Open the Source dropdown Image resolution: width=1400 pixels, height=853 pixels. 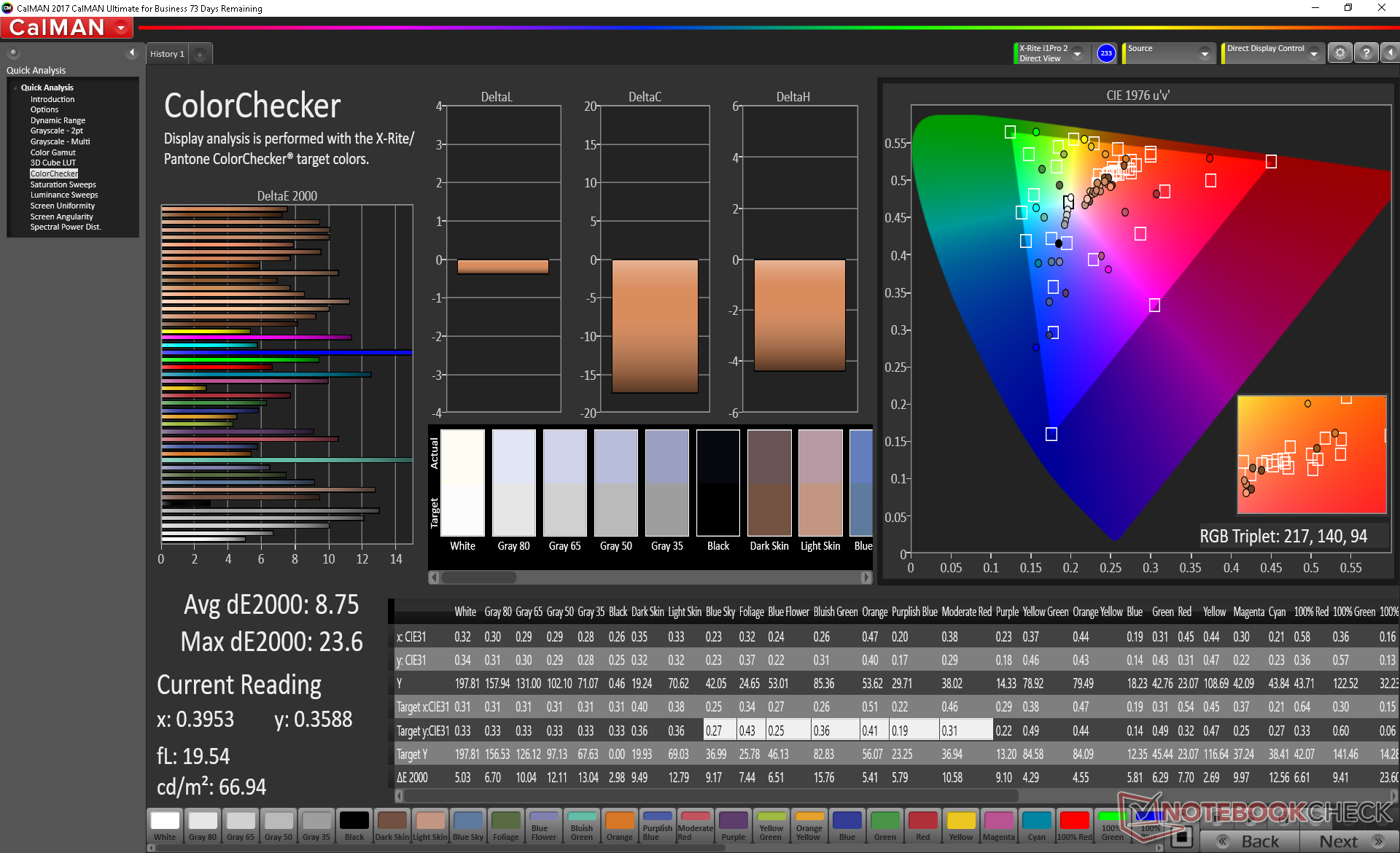click(x=1205, y=54)
